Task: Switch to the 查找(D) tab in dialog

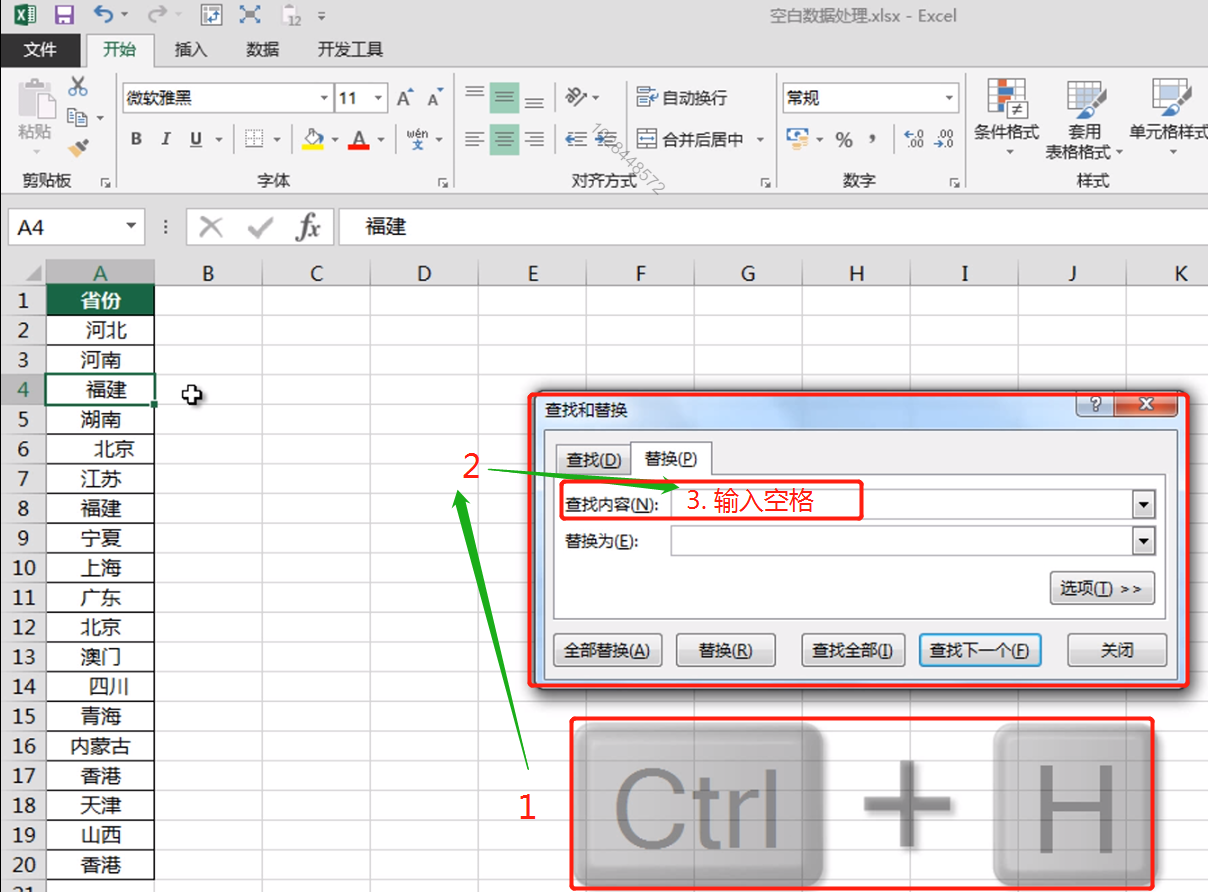Action: [x=594, y=460]
